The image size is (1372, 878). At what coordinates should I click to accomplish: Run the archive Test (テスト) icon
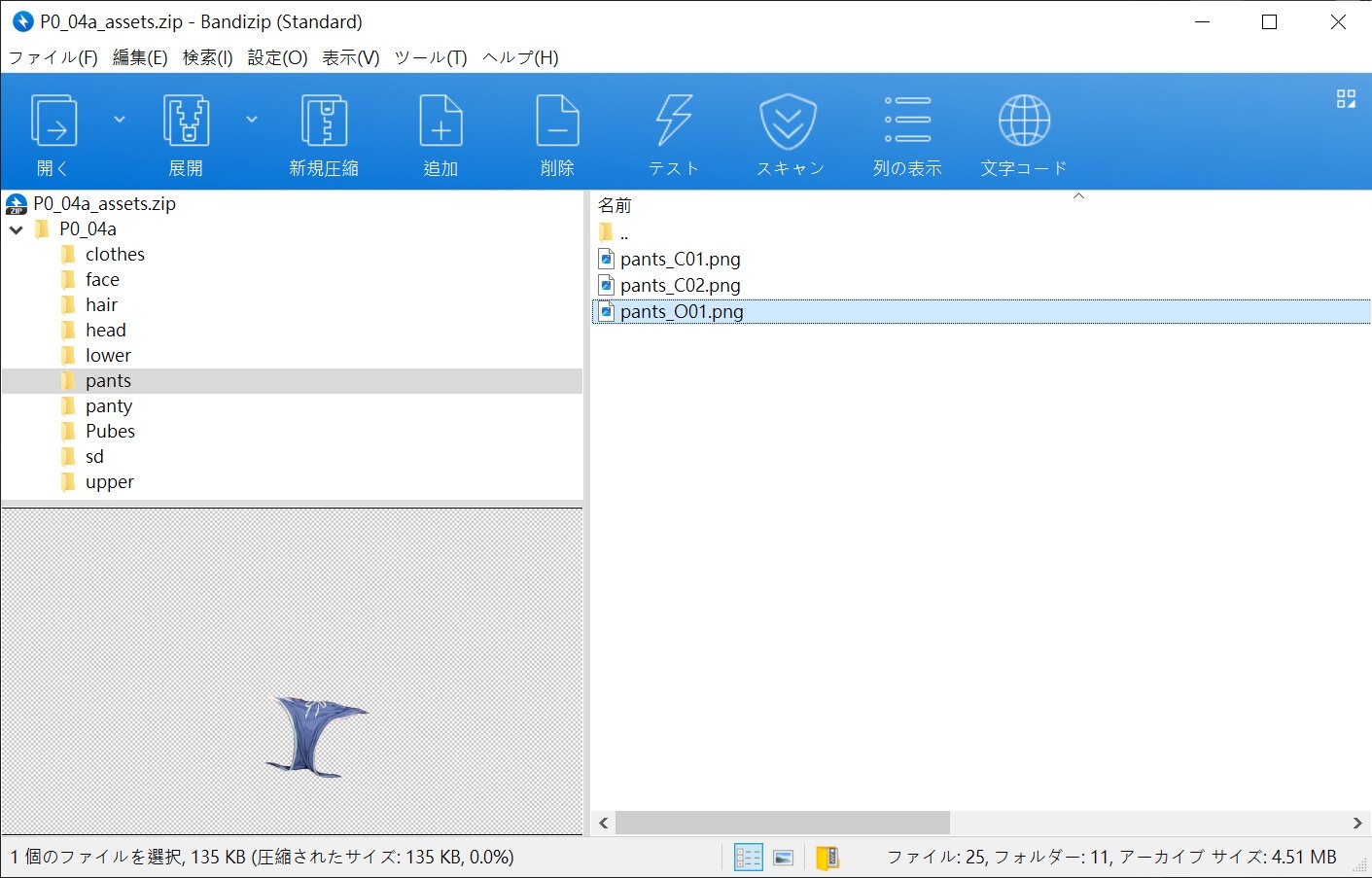point(674,122)
